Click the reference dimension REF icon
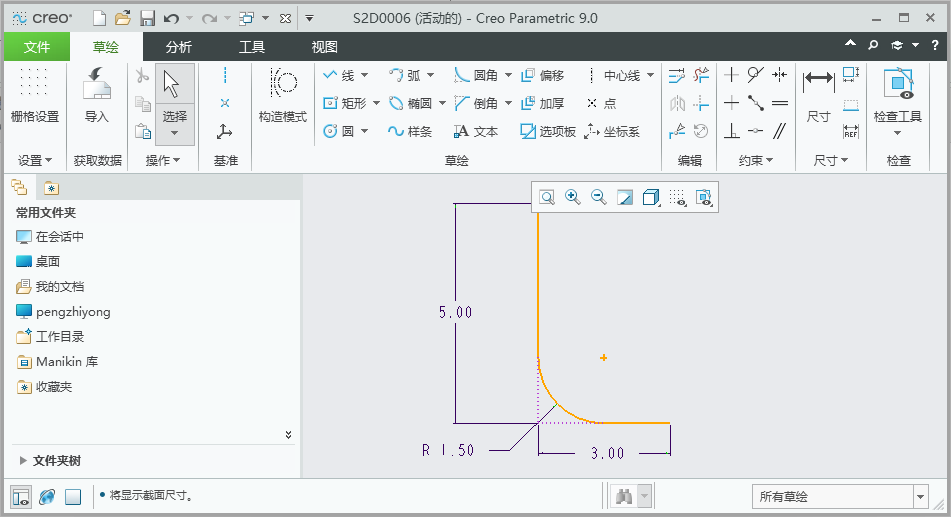This screenshot has height=517, width=951. click(x=851, y=130)
